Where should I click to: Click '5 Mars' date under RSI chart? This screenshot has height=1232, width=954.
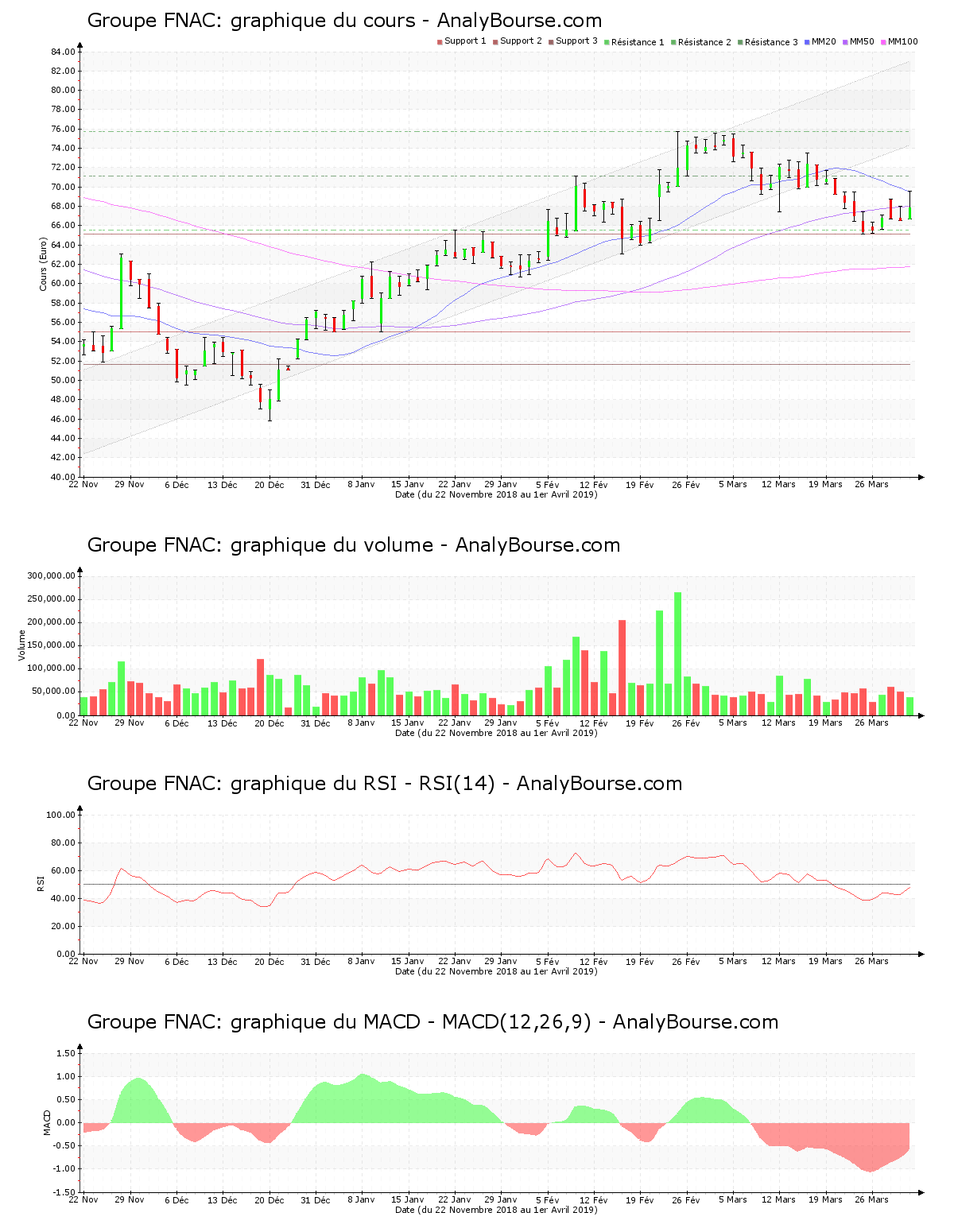point(732,961)
